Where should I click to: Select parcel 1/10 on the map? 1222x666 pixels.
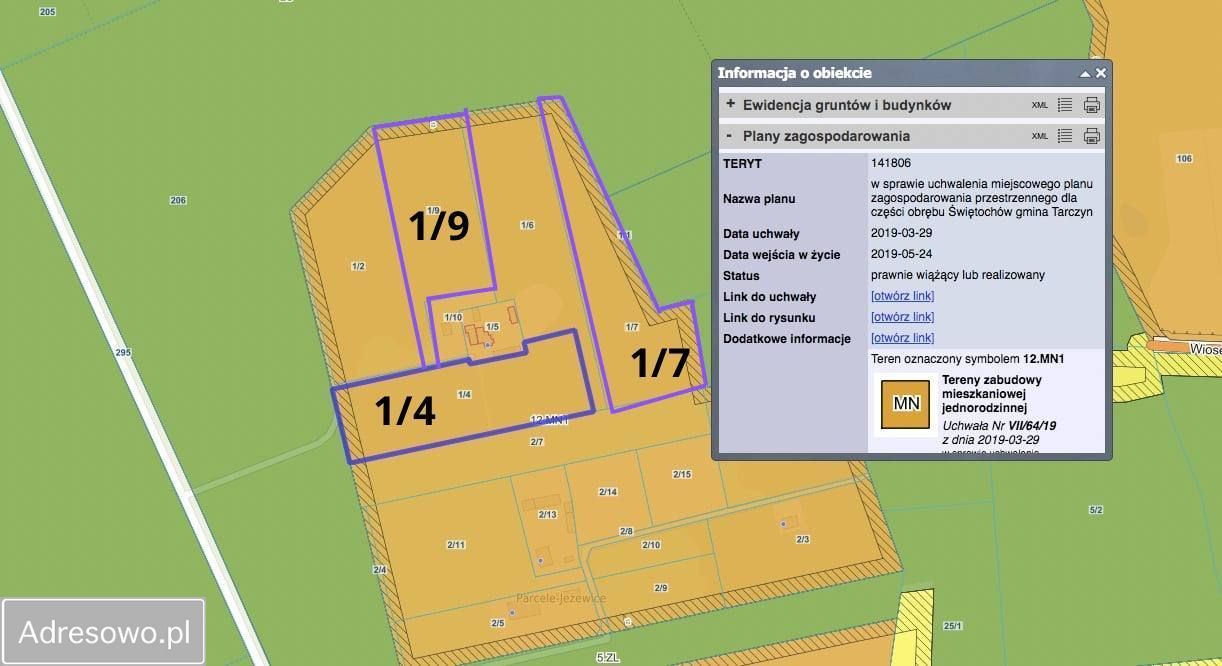(x=453, y=318)
